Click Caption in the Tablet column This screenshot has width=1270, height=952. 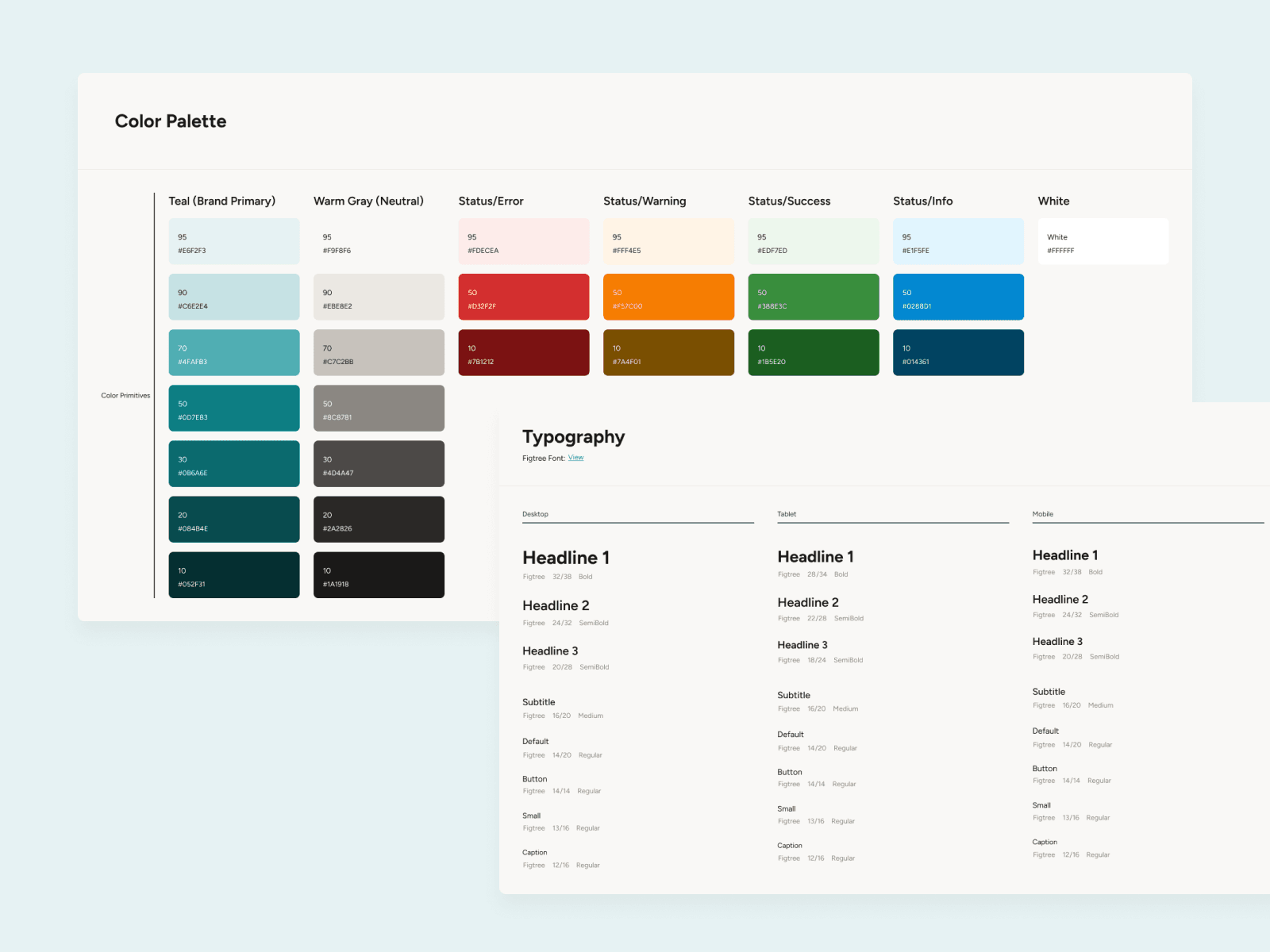pyautogui.click(x=789, y=846)
